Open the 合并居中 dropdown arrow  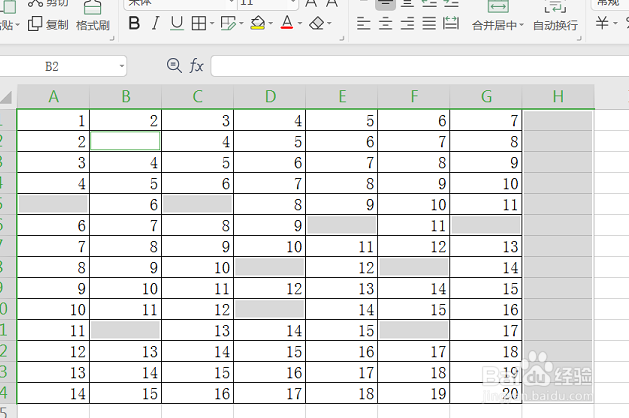point(521,25)
